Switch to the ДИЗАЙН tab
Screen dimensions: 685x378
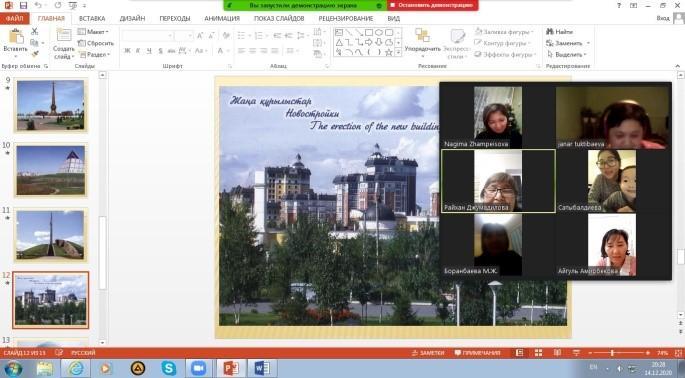point(132,18)
